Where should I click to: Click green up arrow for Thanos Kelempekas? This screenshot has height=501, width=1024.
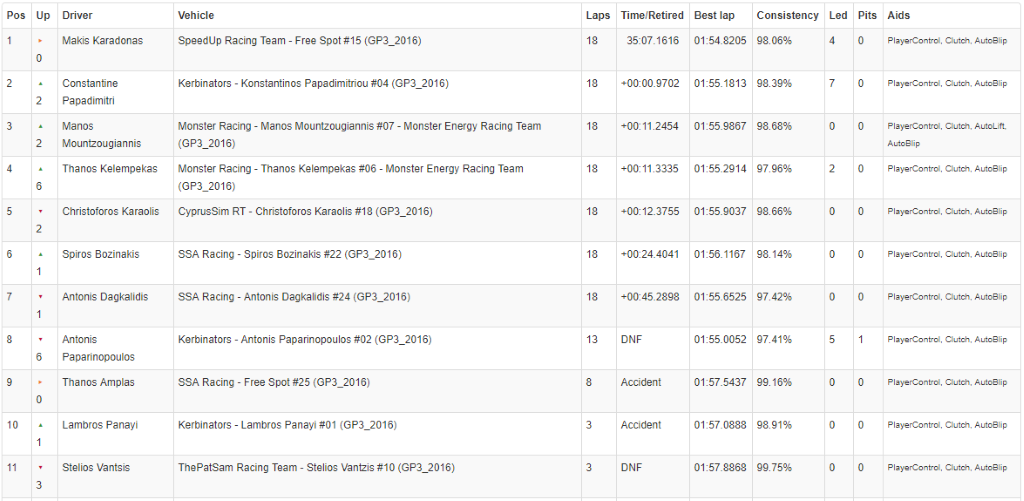point(40,169)
